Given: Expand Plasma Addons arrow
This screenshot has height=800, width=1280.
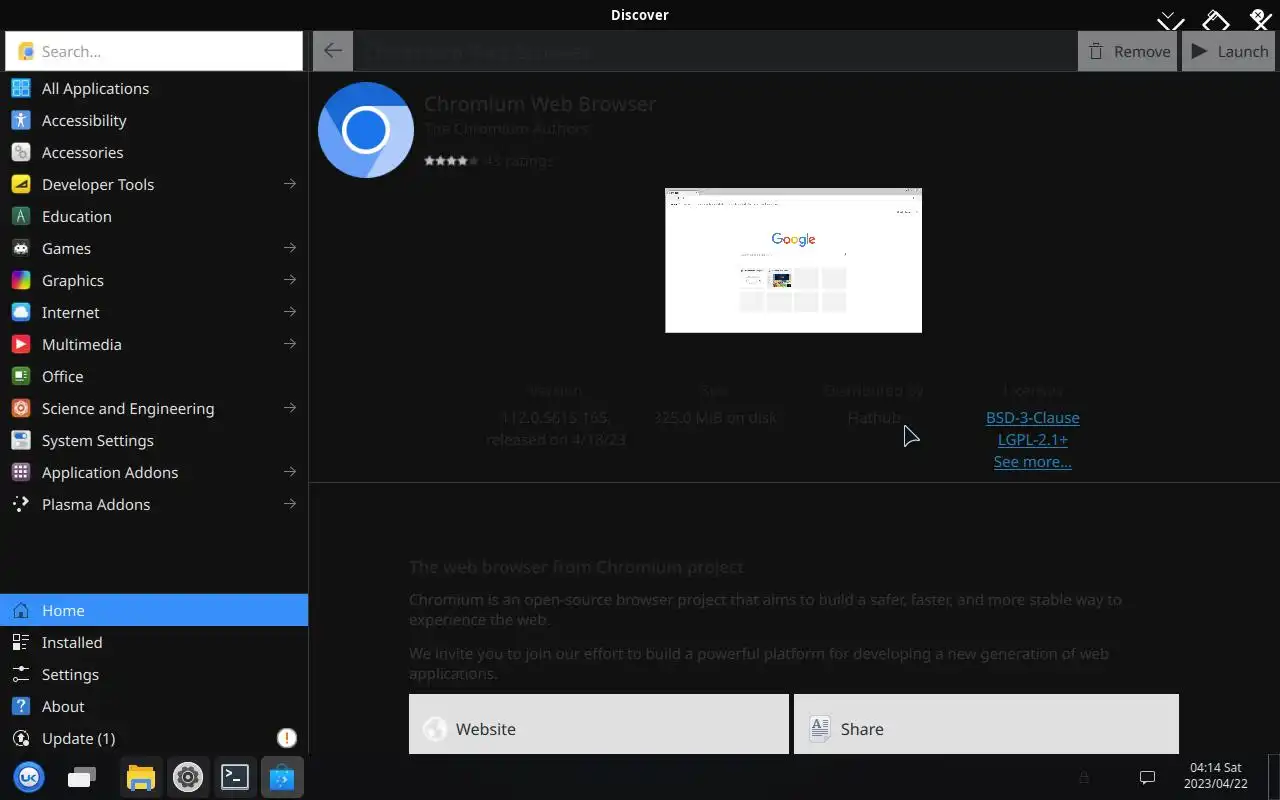Looking at the screenshot, I should tap(289, 504).
